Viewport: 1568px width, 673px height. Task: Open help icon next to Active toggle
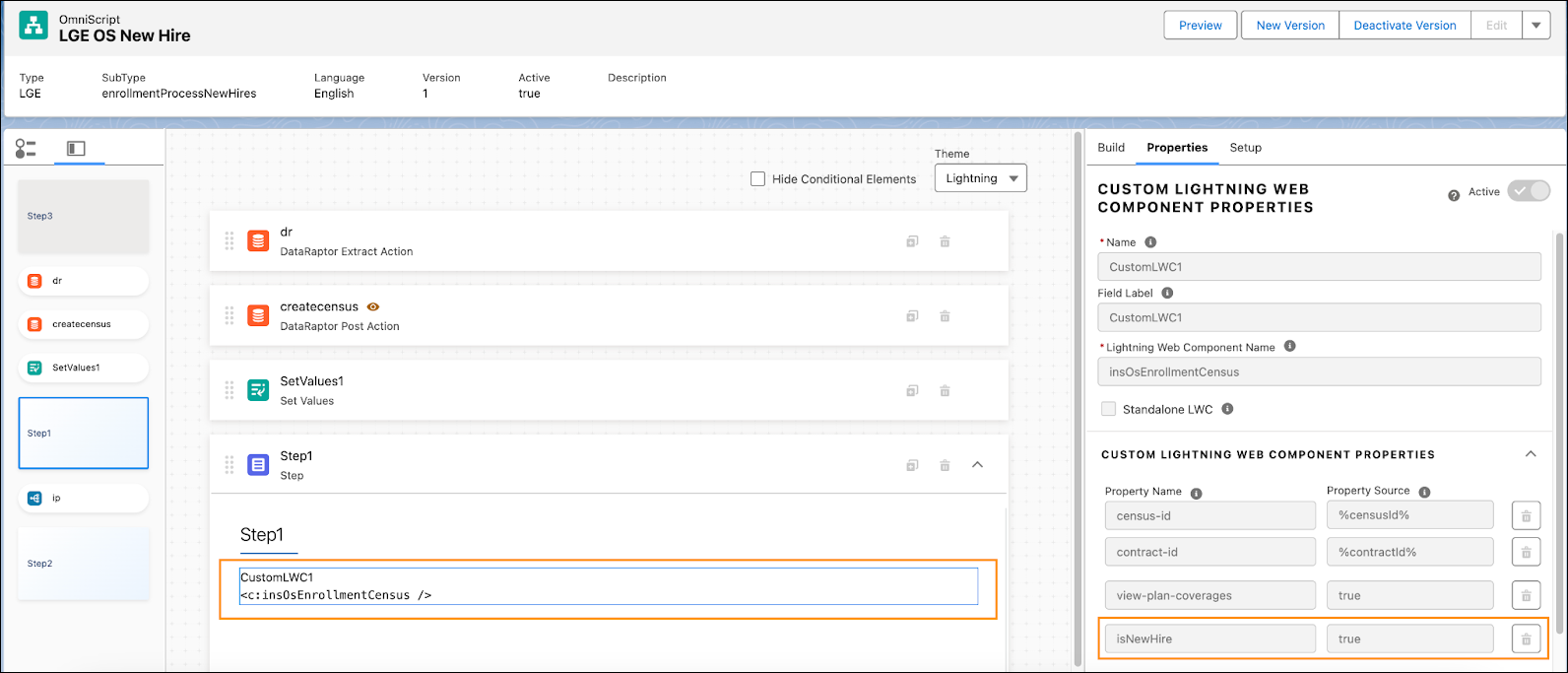(1454, 195)
